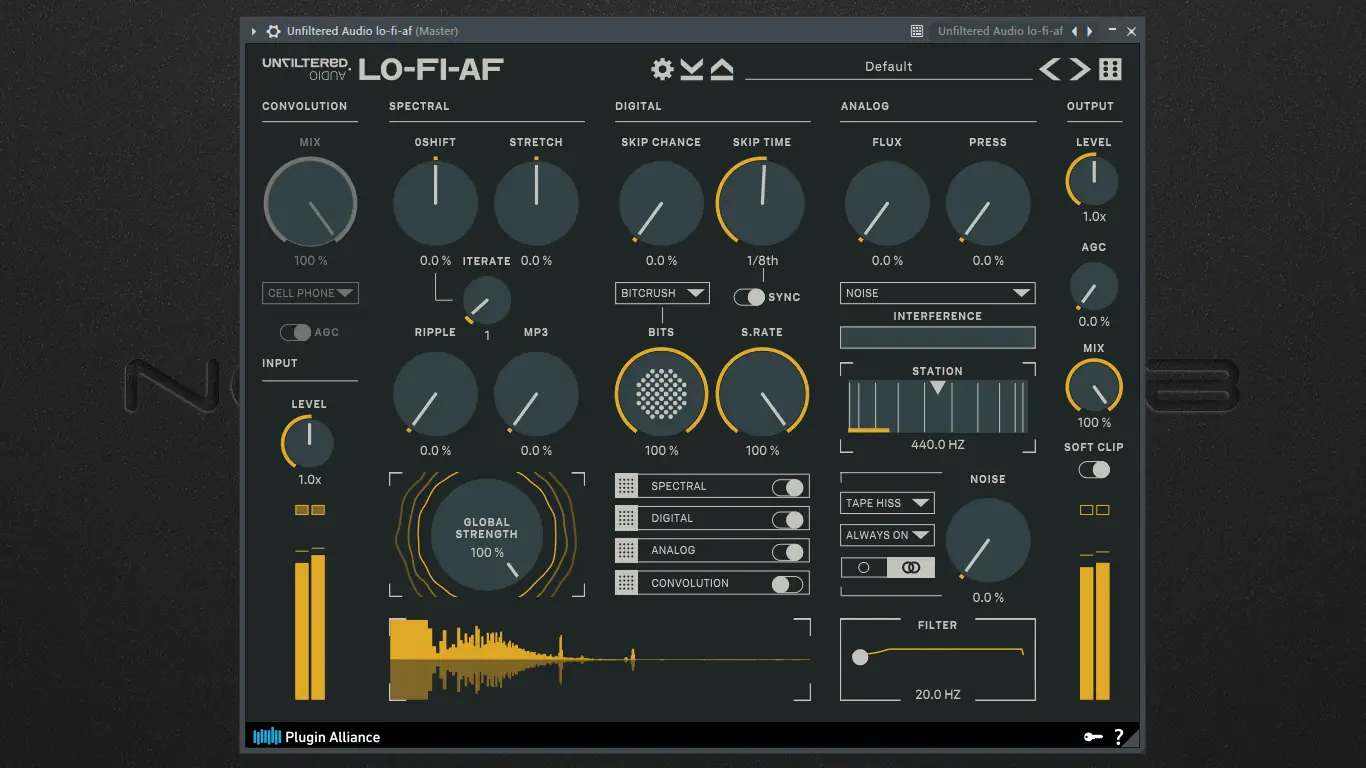The width and height of the screenshot is (1366, 768).
Task: Click the Flux knob
Action: 887,203
